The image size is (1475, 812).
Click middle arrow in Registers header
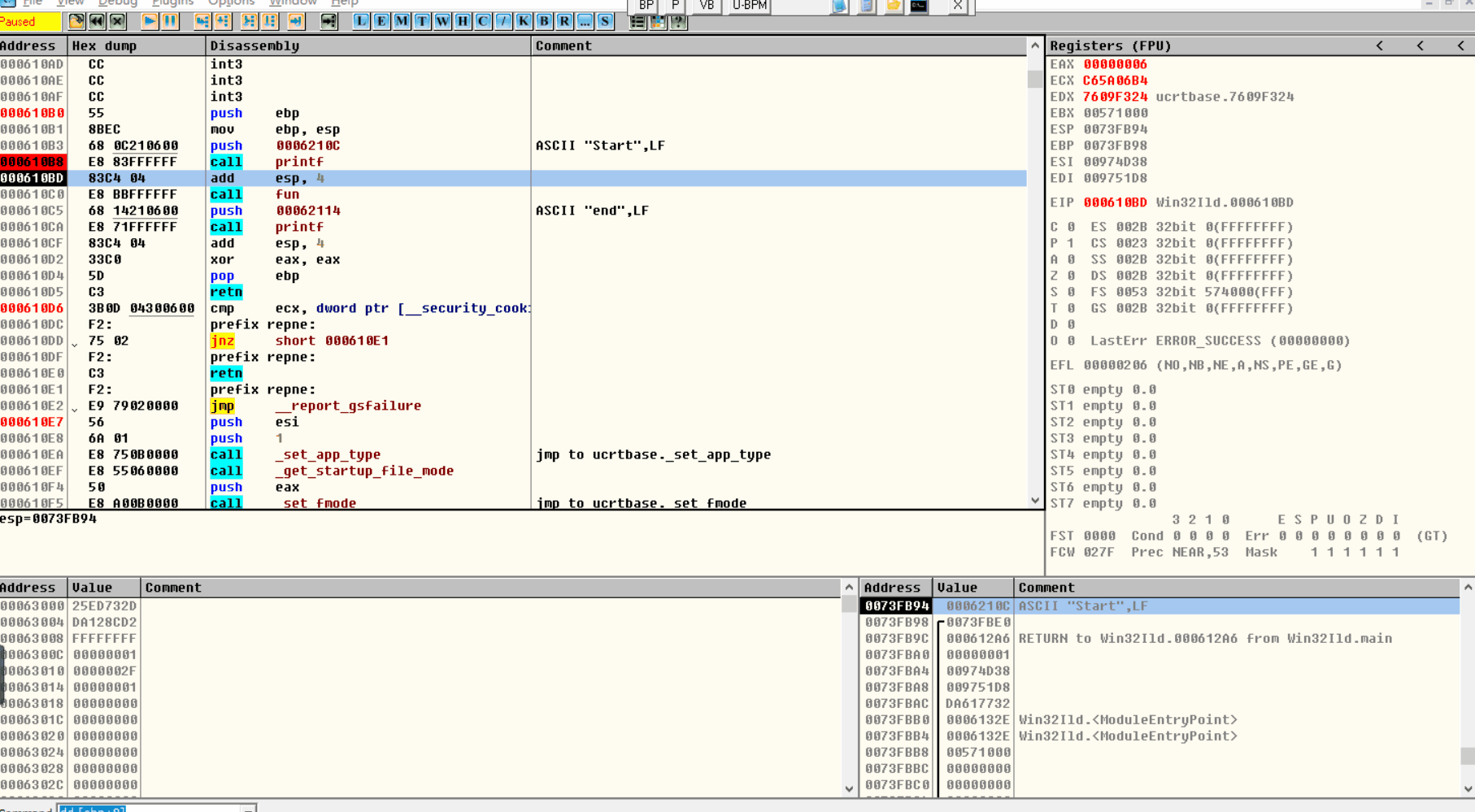[1421, 46]
